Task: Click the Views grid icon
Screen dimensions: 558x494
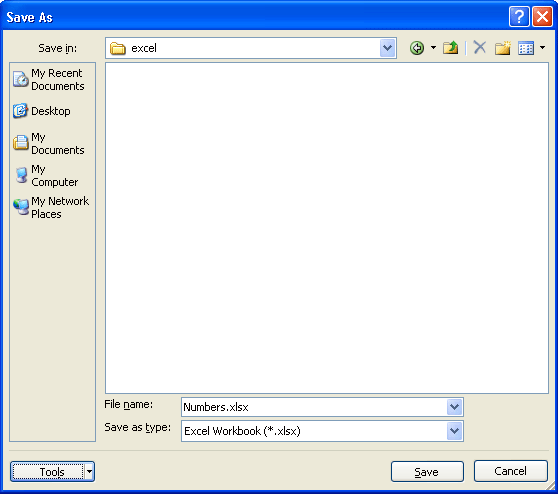Action: point(526,48)
